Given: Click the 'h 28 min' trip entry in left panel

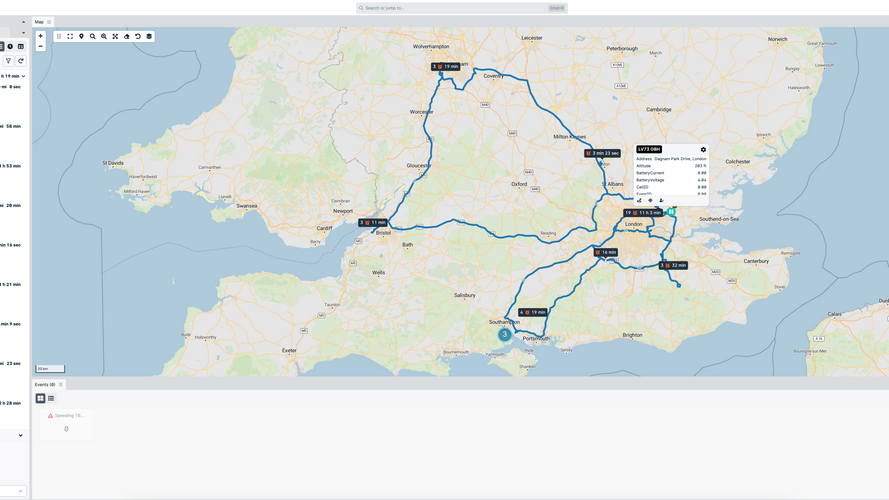Looking at the screenshot, I should pyautogui.click(x=12, y=403).
